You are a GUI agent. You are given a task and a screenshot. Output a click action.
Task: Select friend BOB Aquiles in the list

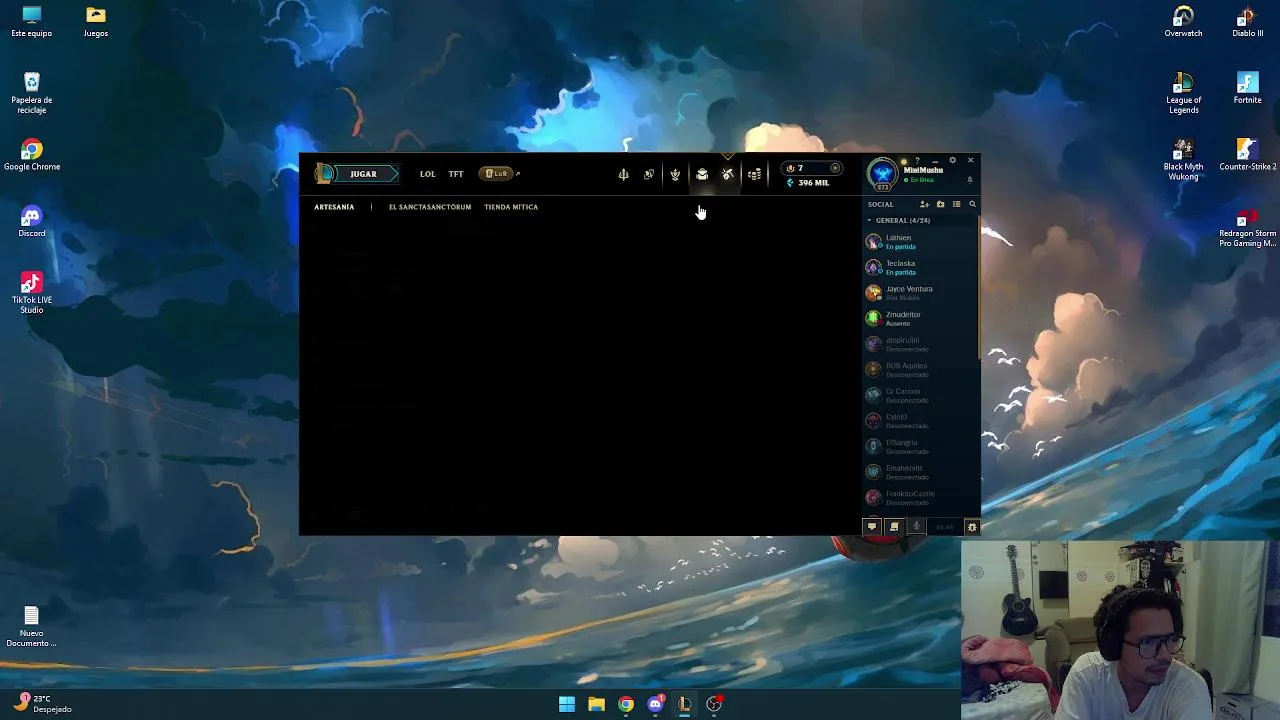coord(920,370)
